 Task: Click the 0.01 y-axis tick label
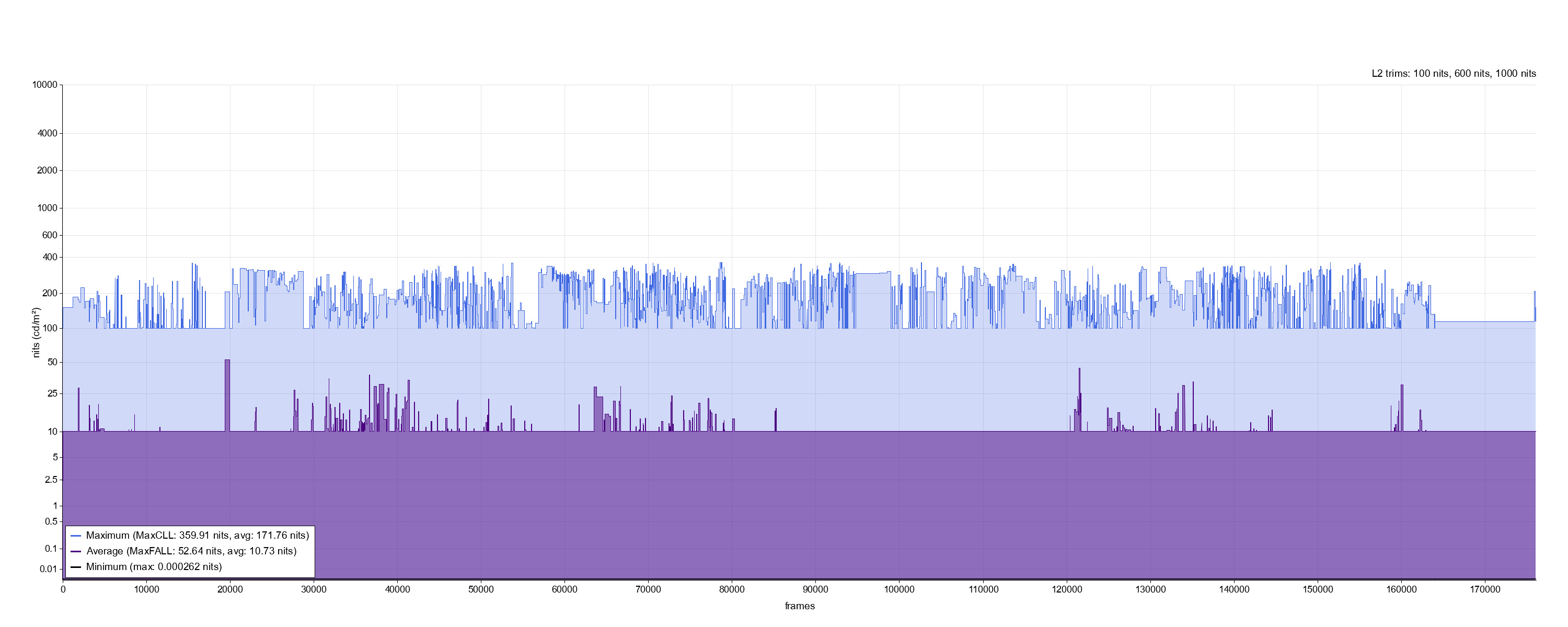[x=48, y=569]
